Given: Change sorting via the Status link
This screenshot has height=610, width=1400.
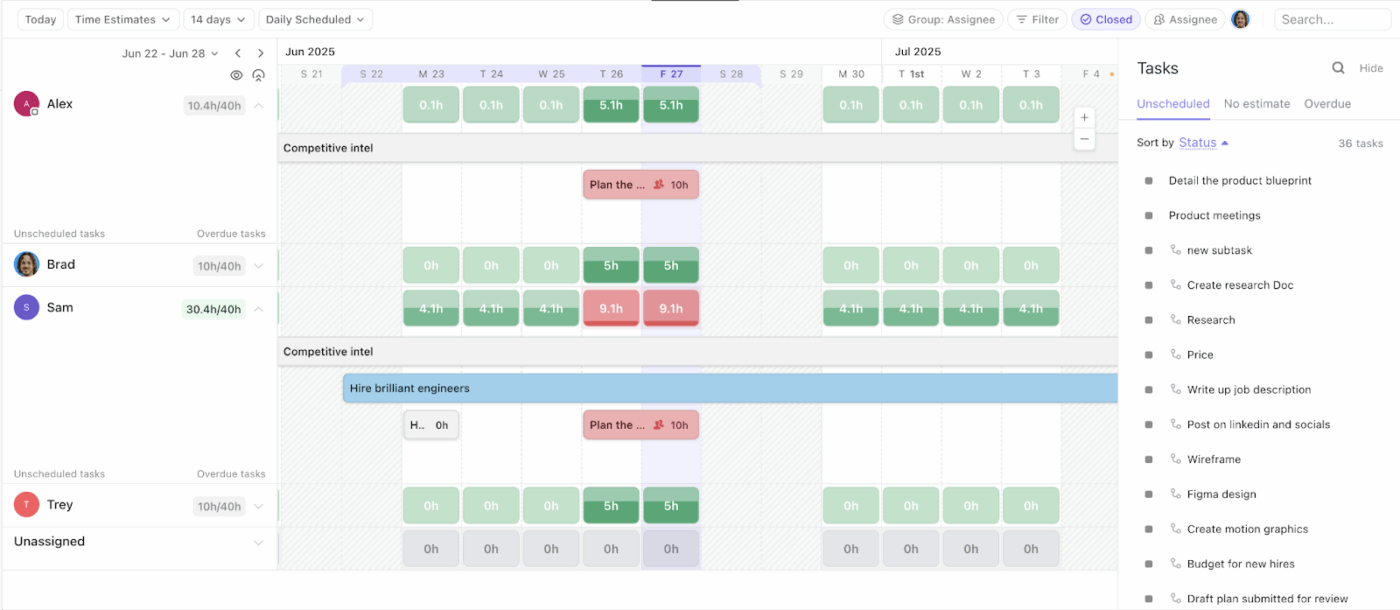Looking at the screenshot, I should pos(1199,142).
